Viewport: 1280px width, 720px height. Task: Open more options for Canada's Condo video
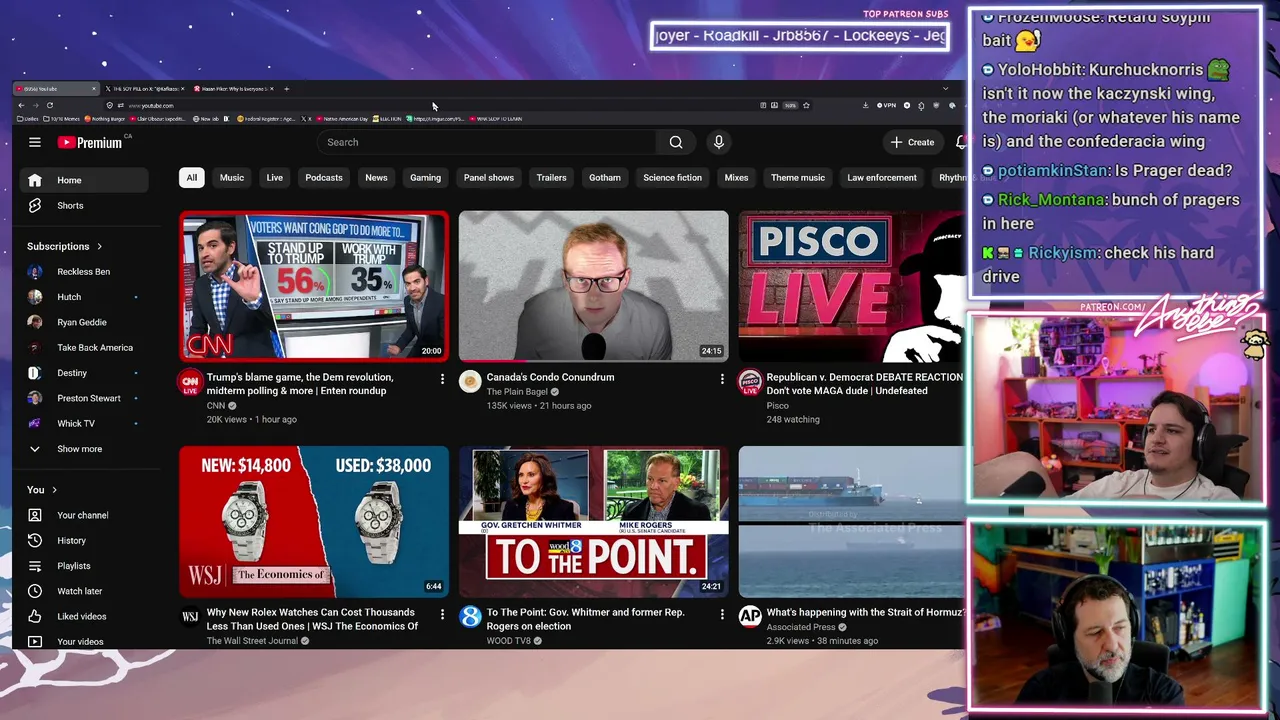pyautogui.click(x=722, y=379)
